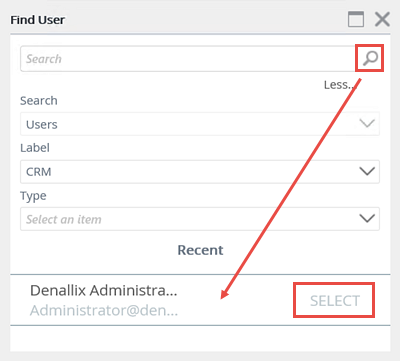Screen dimensions: 400x361
Task: Open the 'Select an item' Type dropdown
Action: 200,219
